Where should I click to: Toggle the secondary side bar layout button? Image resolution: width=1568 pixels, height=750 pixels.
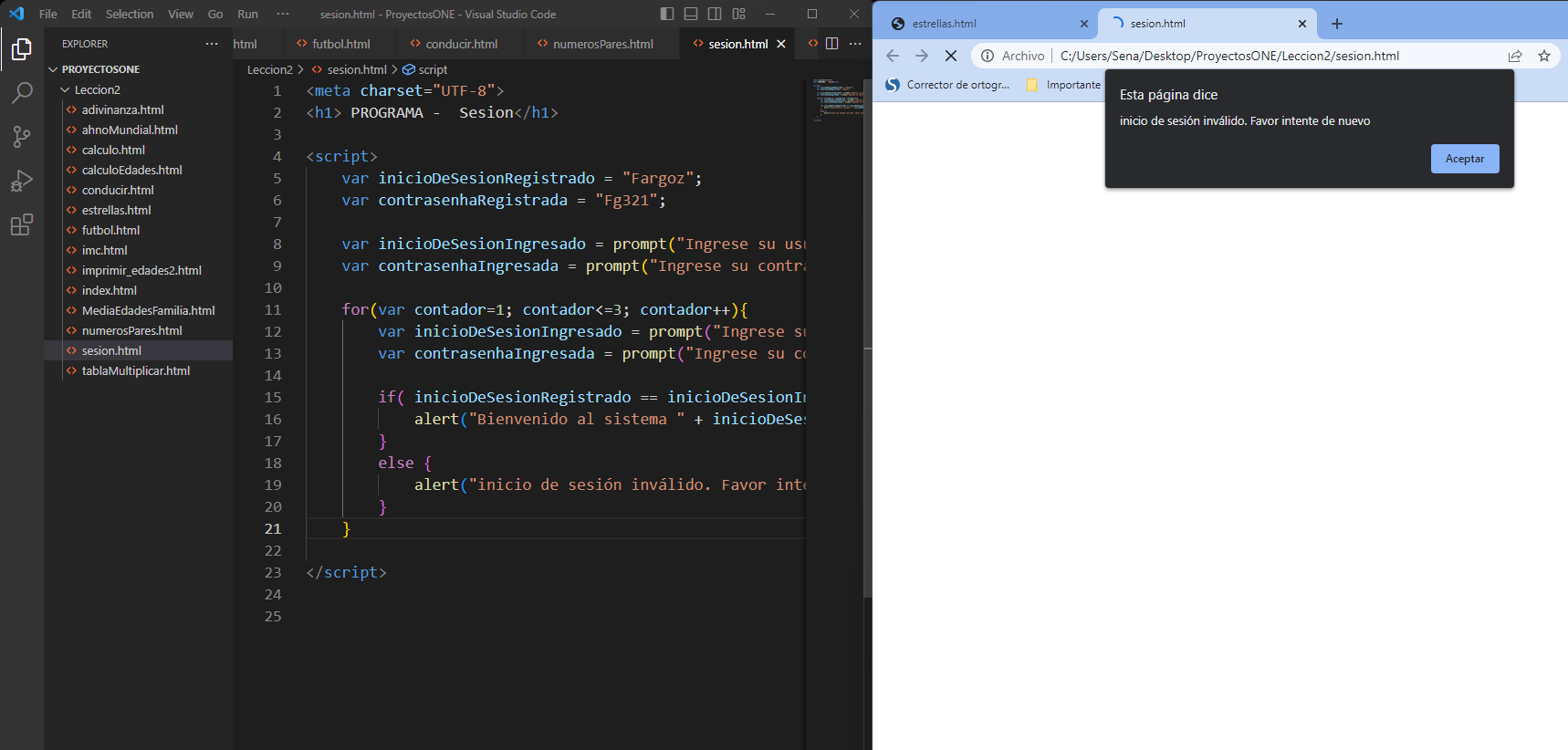coord(715,14)
